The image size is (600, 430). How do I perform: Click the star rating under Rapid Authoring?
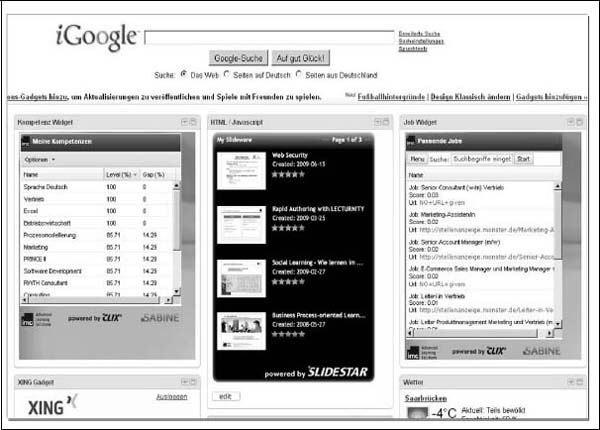tap(288, 228)
